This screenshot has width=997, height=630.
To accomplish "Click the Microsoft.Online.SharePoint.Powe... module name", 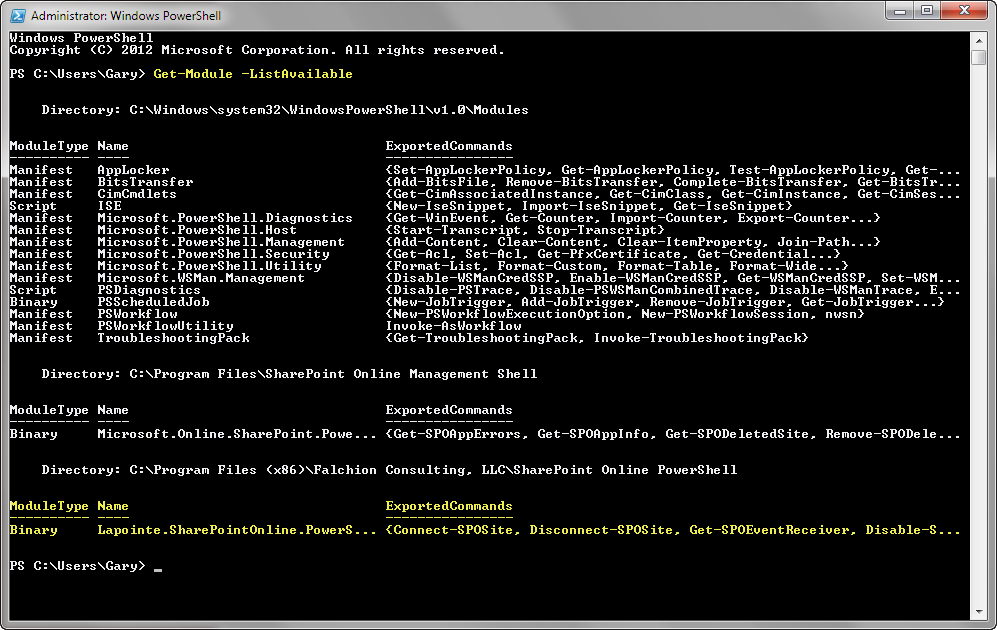I will click(237, 434).
